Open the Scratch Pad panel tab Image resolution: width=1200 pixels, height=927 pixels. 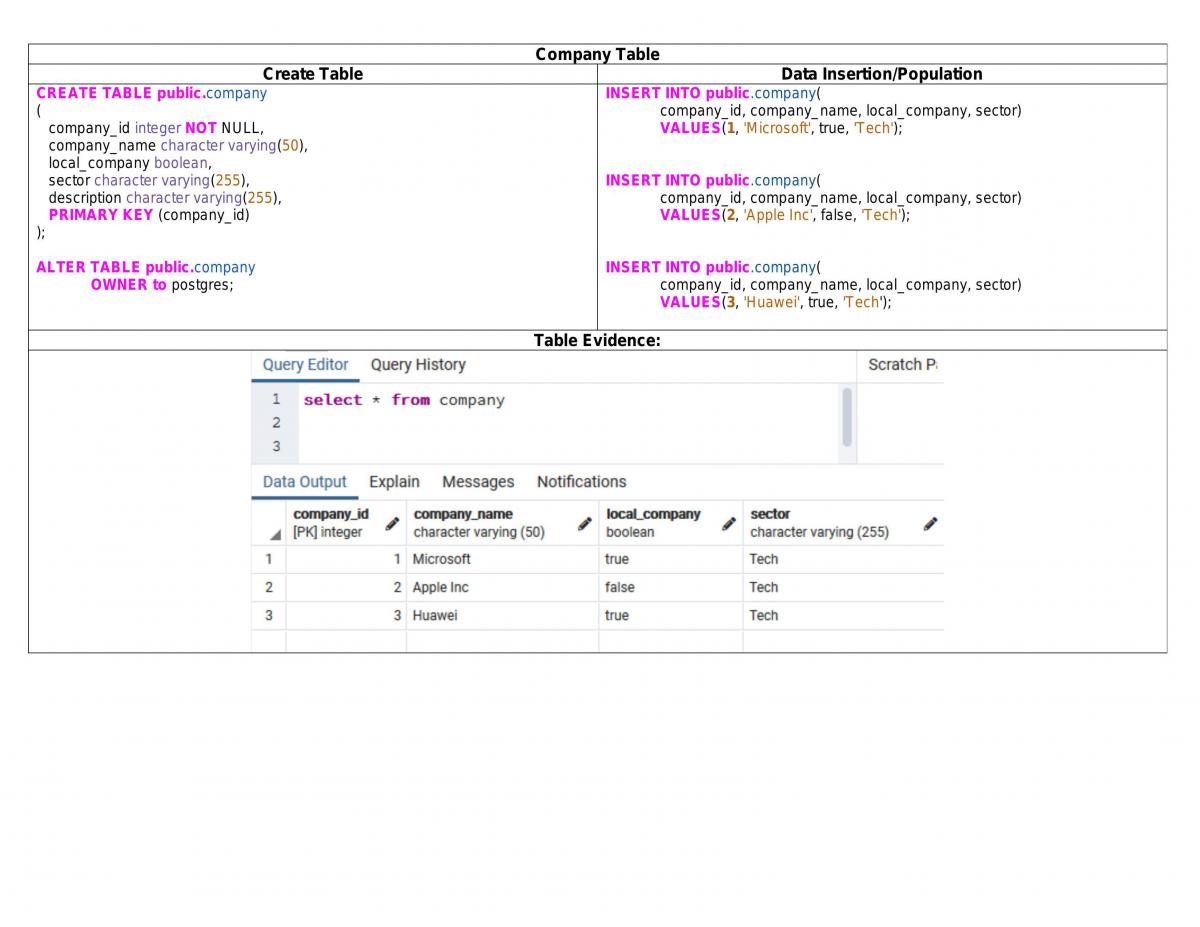903,365
